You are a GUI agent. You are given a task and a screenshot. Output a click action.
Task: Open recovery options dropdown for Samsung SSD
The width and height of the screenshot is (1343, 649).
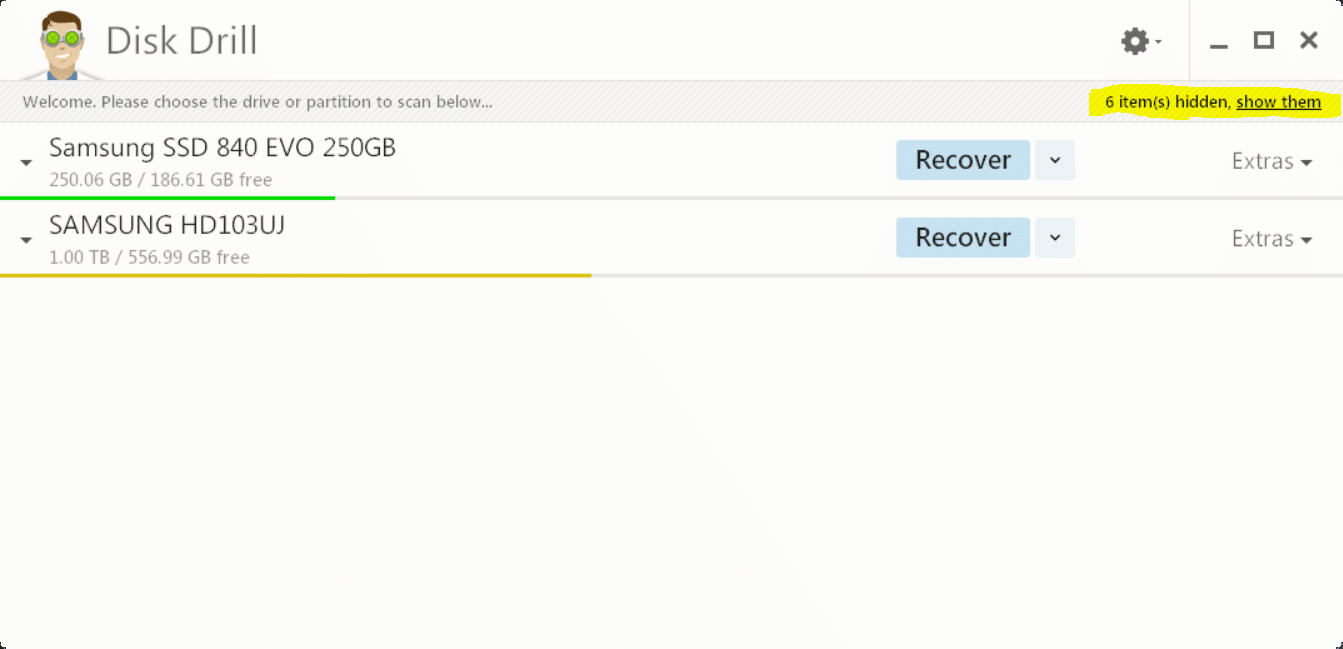(1055, 160)
